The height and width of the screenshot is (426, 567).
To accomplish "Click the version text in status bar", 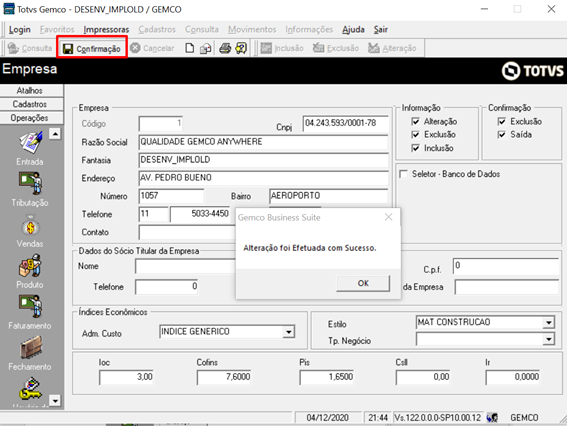I will [x=438, y=418].
